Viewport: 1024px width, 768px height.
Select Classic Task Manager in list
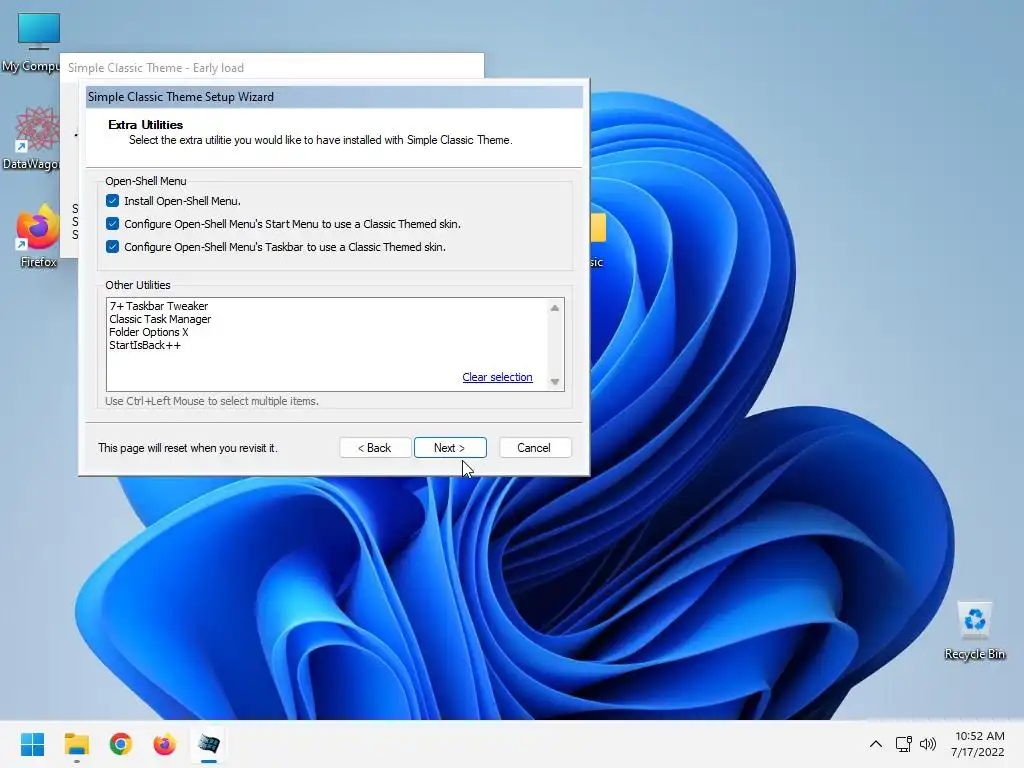click(x=160, y=319)
